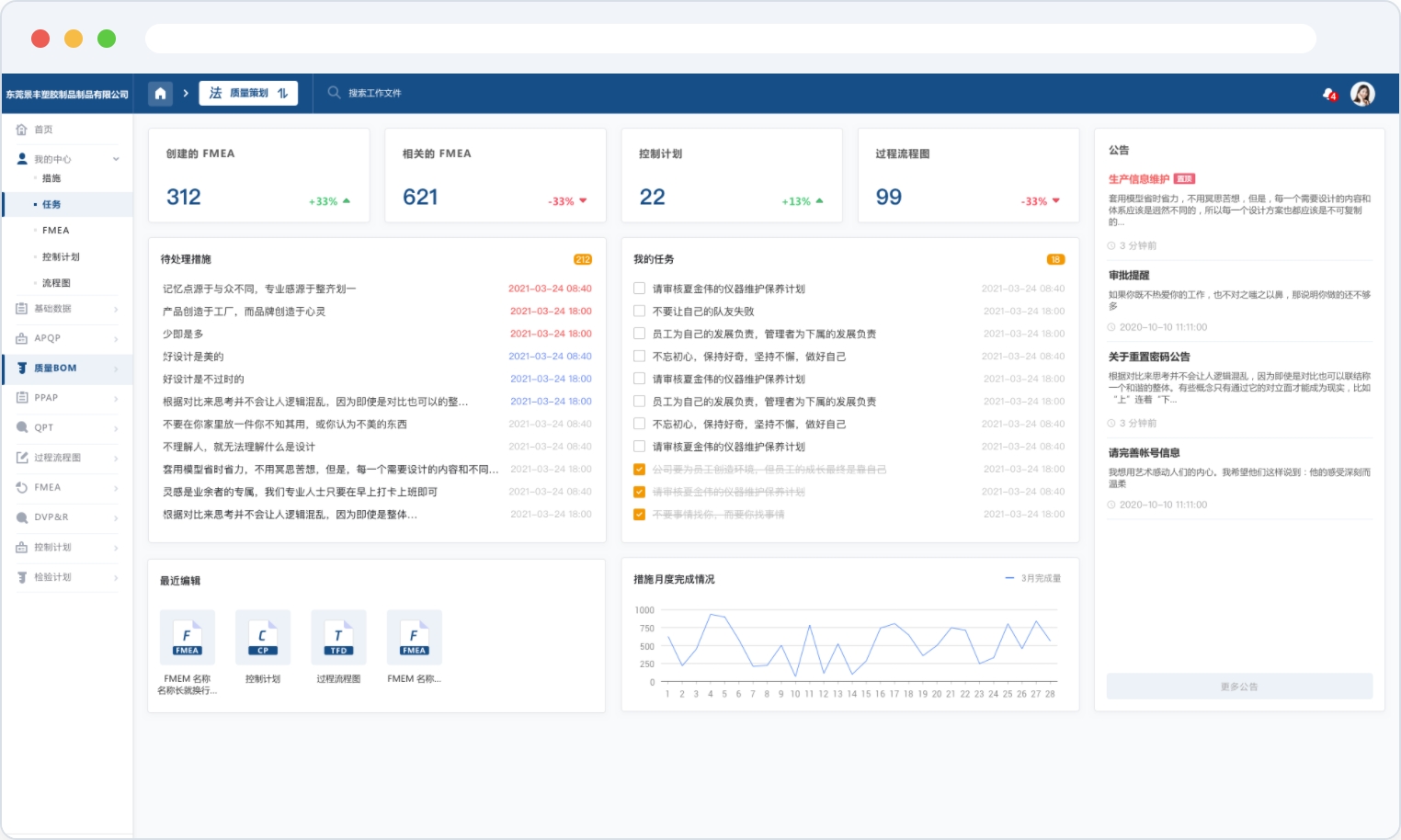Open the 生产信息维护 announcement
Image resolution: width=1401 pixels, height=840 pixels.
[x=1138, y=179]
